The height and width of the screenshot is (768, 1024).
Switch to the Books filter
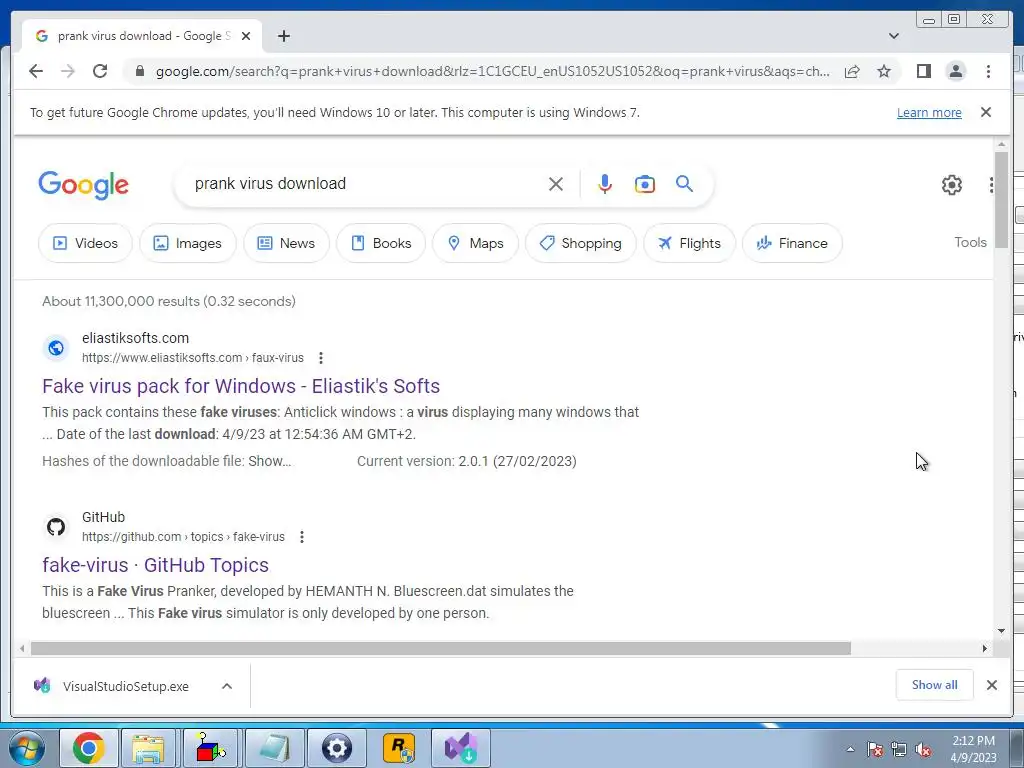tap(381, 243)
